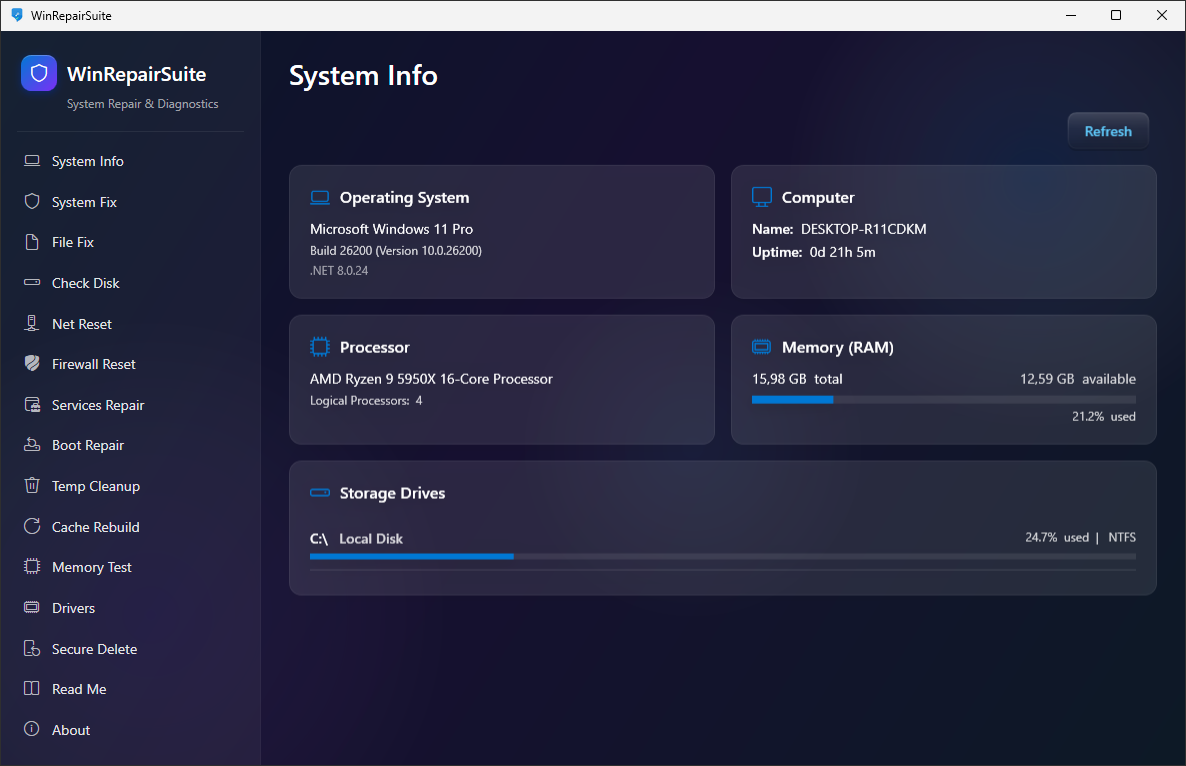Click the Memory Test chip icon
Image resolution: width=1186 pixels, height=766 pixels.
tap(32, 566)
